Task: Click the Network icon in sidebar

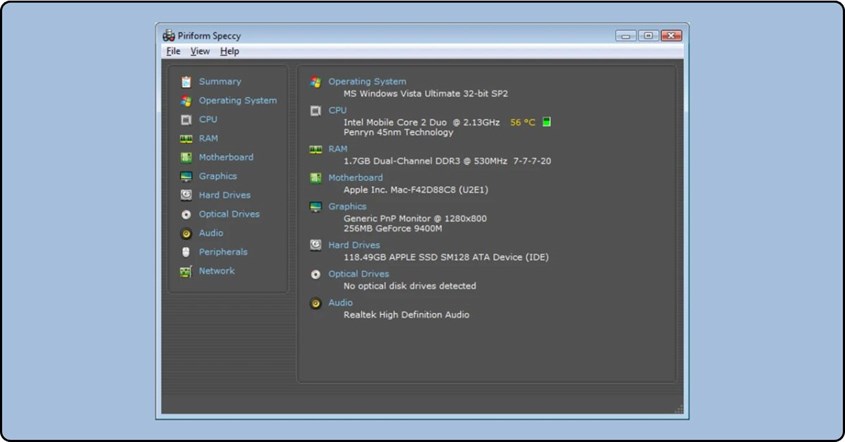Action: point(186,272)
